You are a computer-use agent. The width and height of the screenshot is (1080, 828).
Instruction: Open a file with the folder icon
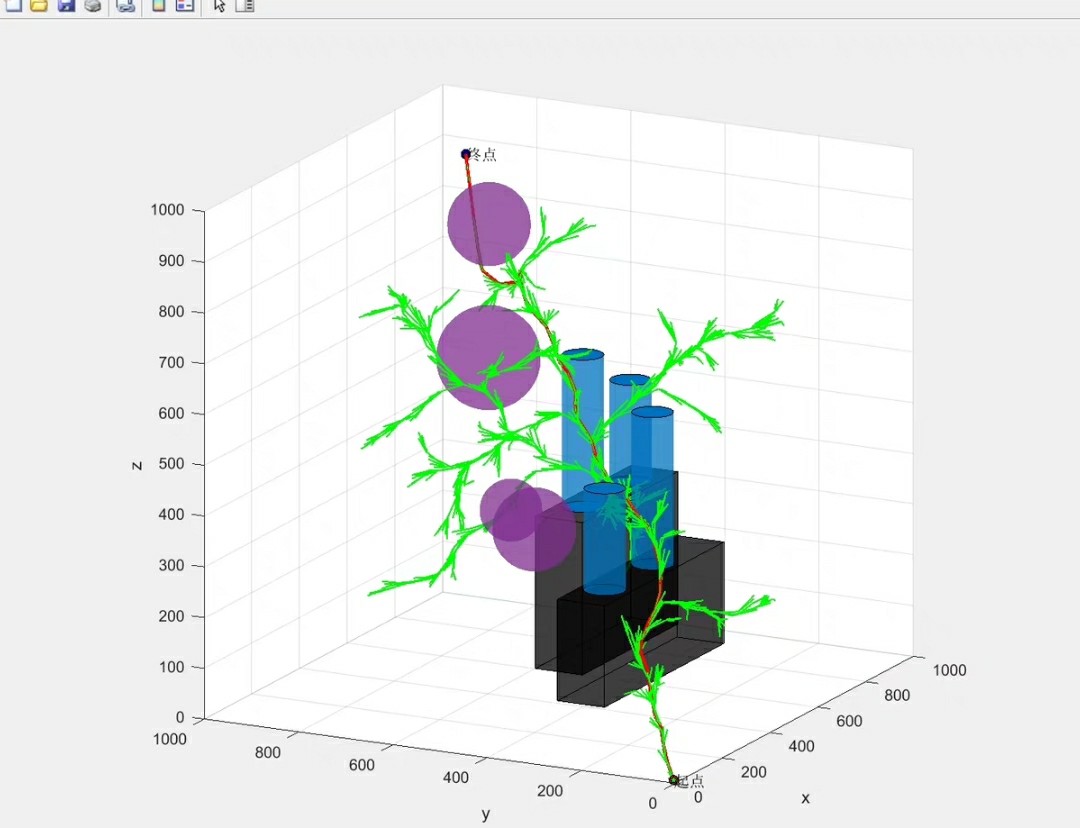coord(39,6)
